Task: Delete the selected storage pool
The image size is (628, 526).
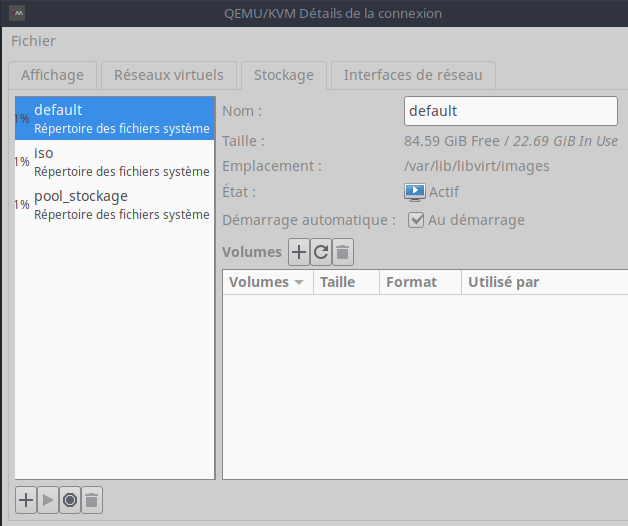Action: click(92, 500)
